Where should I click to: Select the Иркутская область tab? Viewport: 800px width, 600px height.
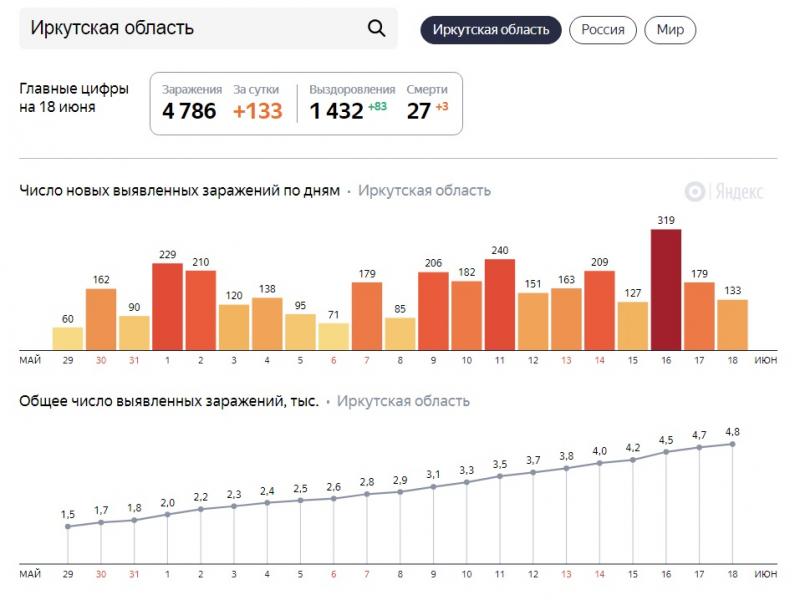click(491, 30)
